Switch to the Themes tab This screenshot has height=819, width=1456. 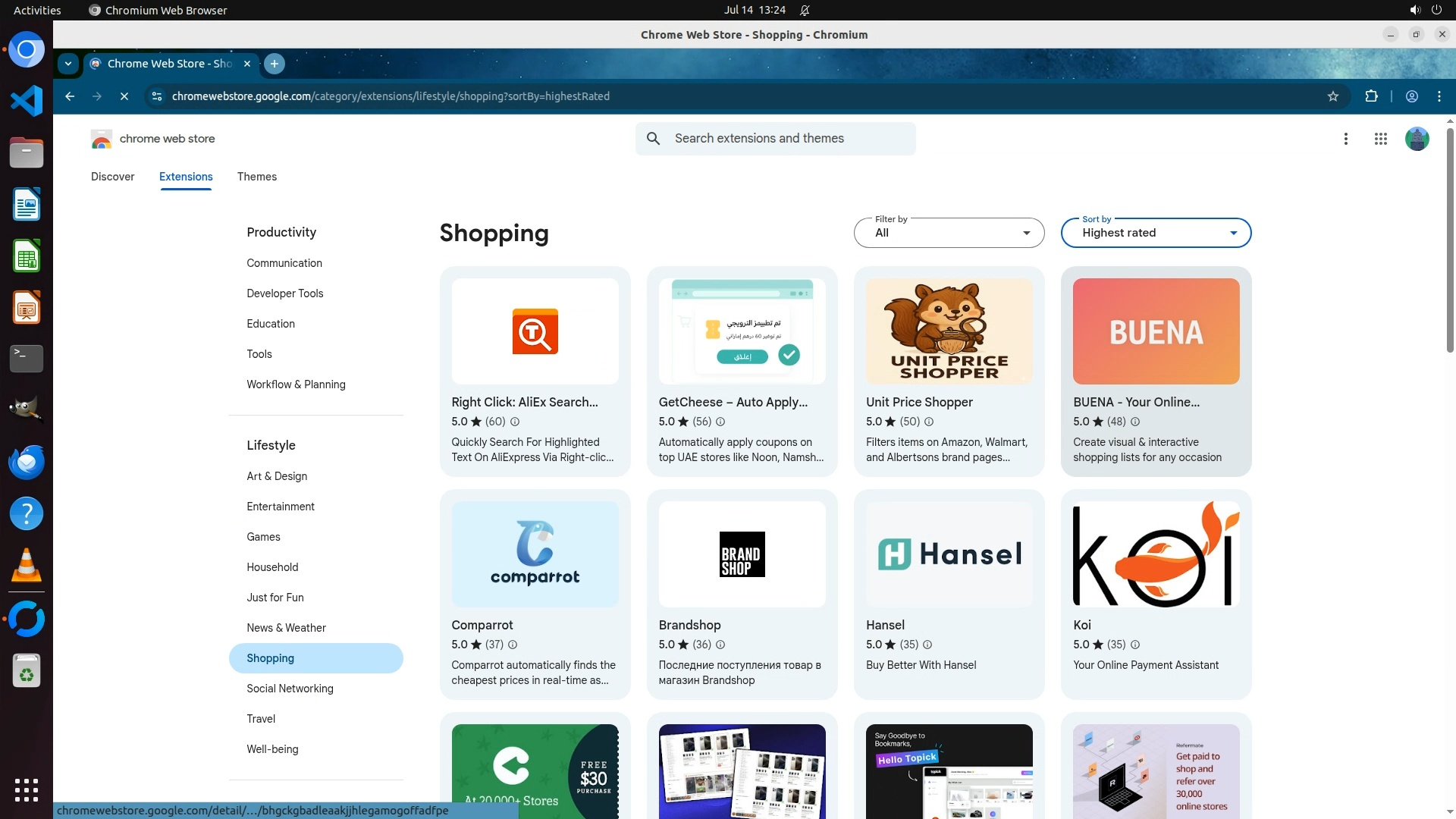(256, 177)
